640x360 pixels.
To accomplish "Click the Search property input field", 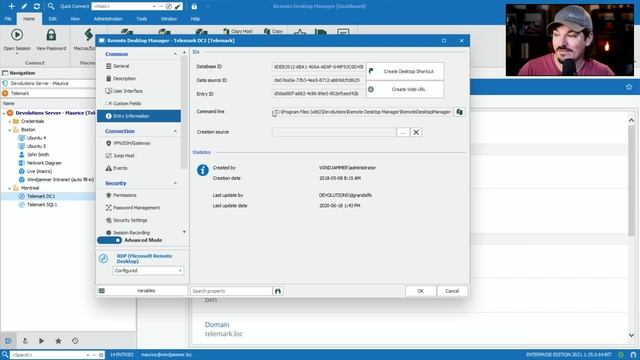I will (x=231, y=291).
